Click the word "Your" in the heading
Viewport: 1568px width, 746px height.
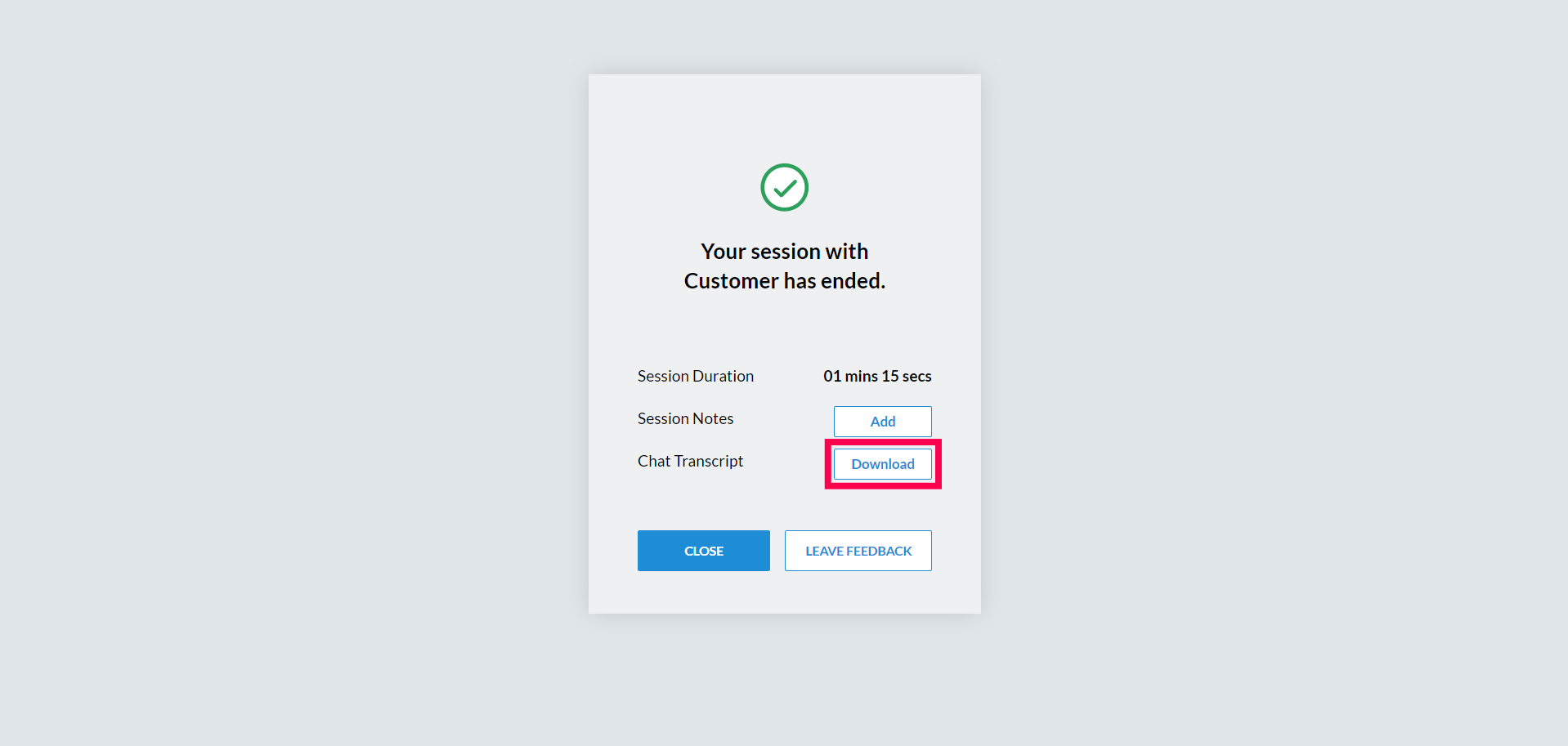(724, 252)
